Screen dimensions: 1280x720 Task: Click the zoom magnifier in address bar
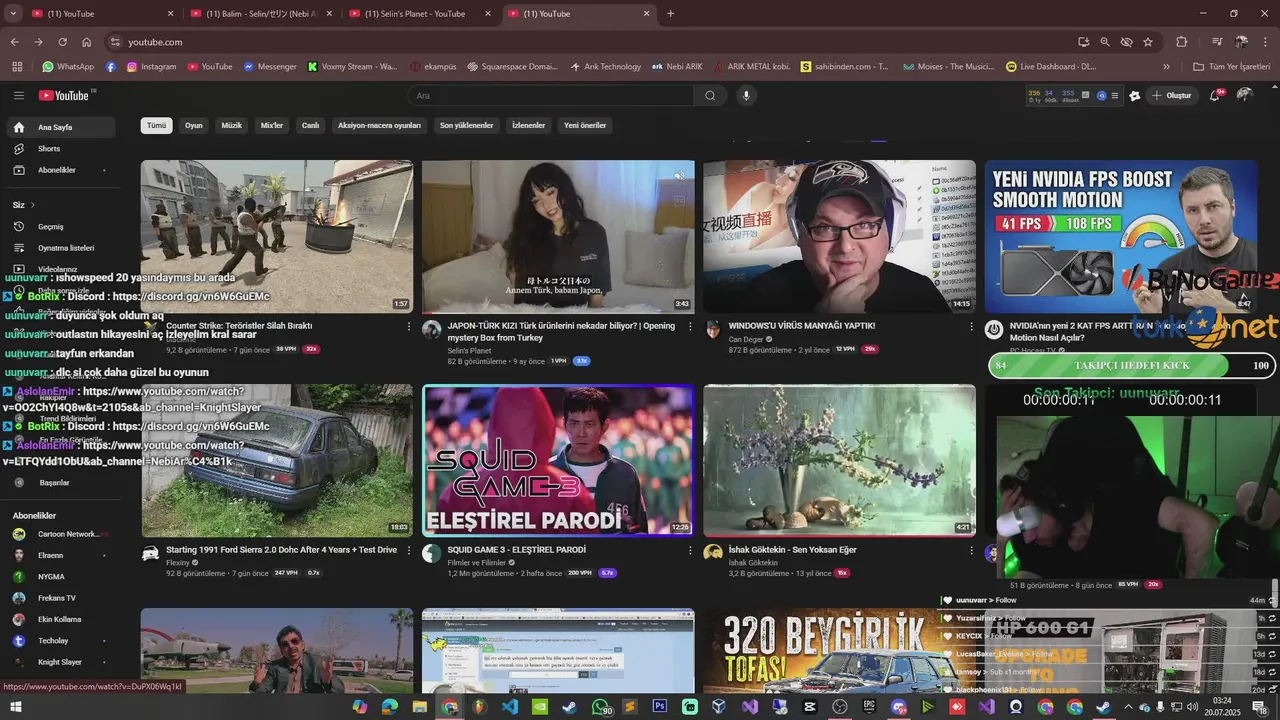1105,42
